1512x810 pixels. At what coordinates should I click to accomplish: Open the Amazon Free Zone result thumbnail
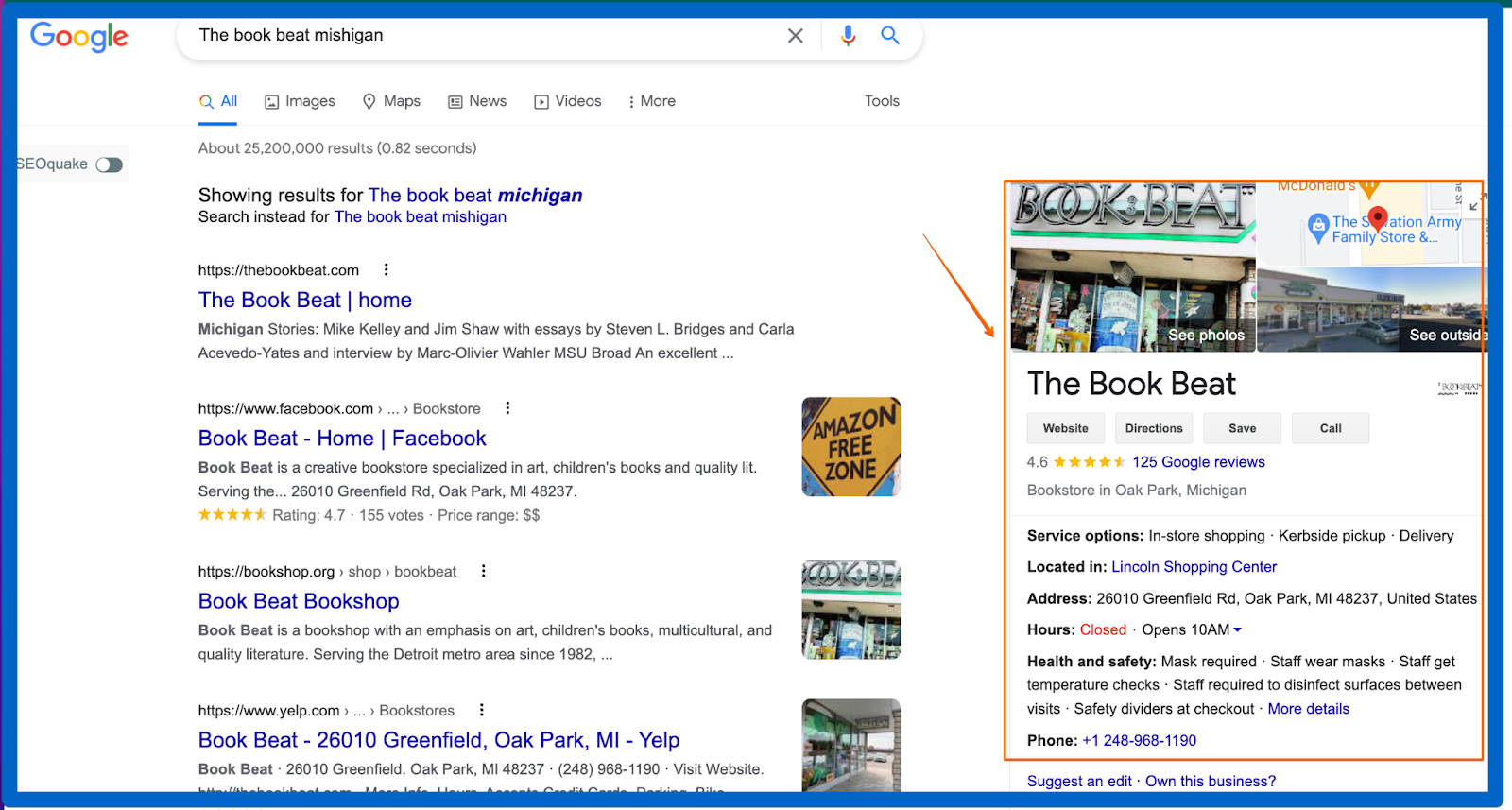pyautogui.click(x=850, y=447)
